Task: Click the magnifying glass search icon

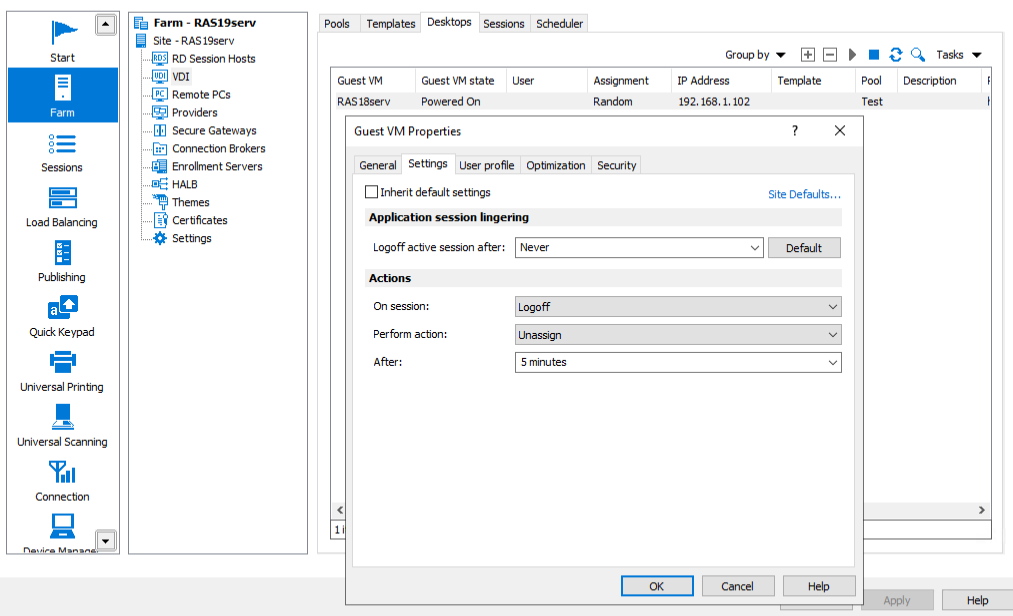Action: [x=917, y=55]
